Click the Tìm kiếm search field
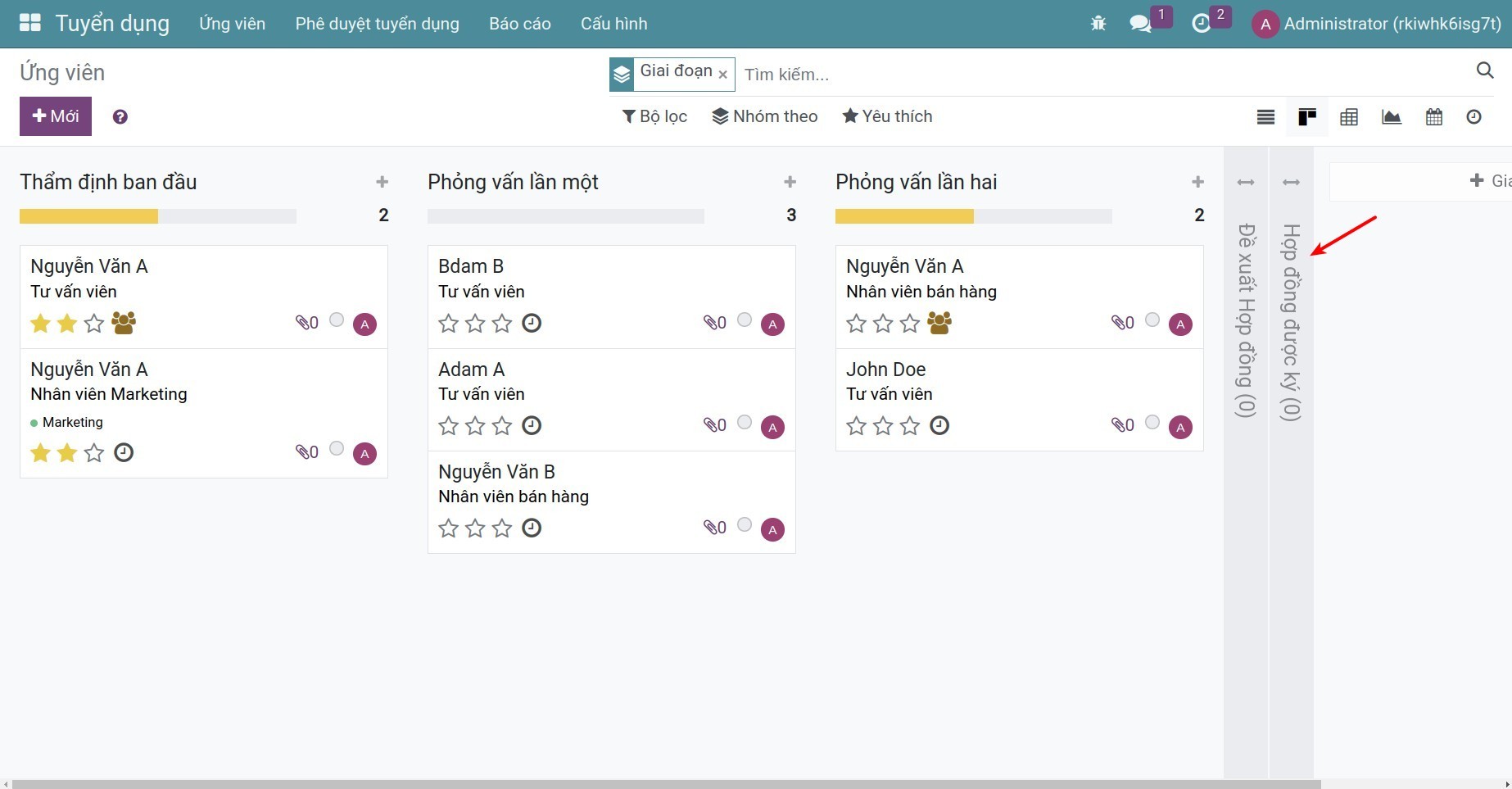This screenshot has width=1512, height=789. pos(1098,75)
